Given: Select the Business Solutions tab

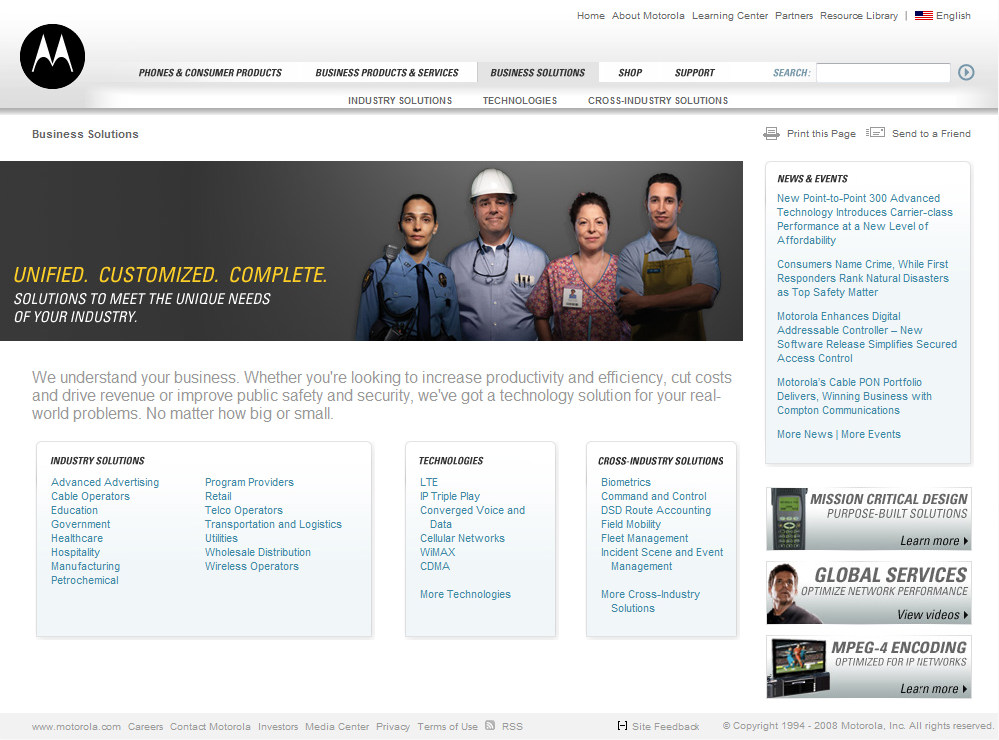Looking at the screenshot, I should (x=537, y=73).
